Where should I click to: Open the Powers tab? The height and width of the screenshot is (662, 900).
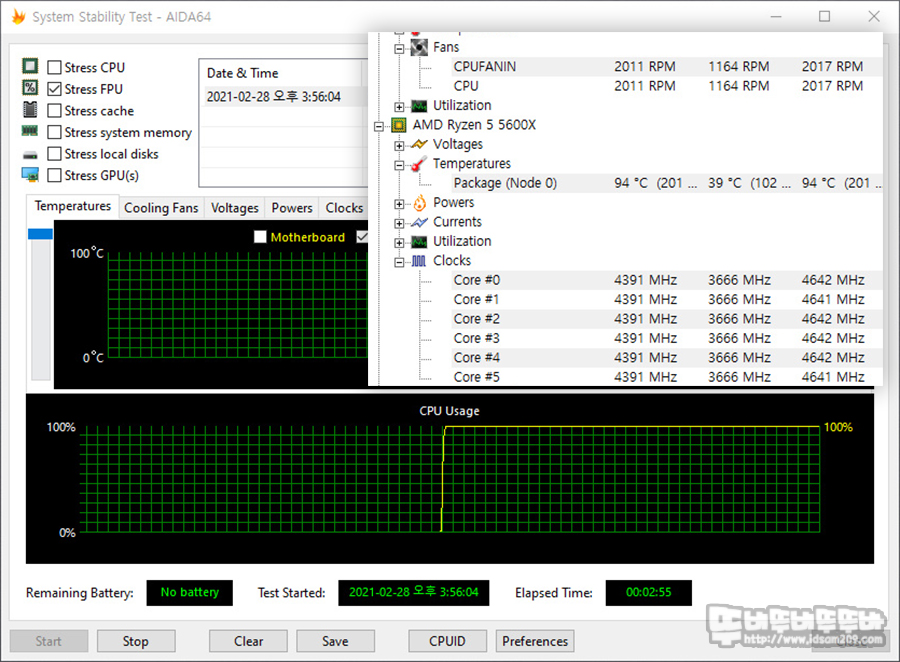(292, 208)
